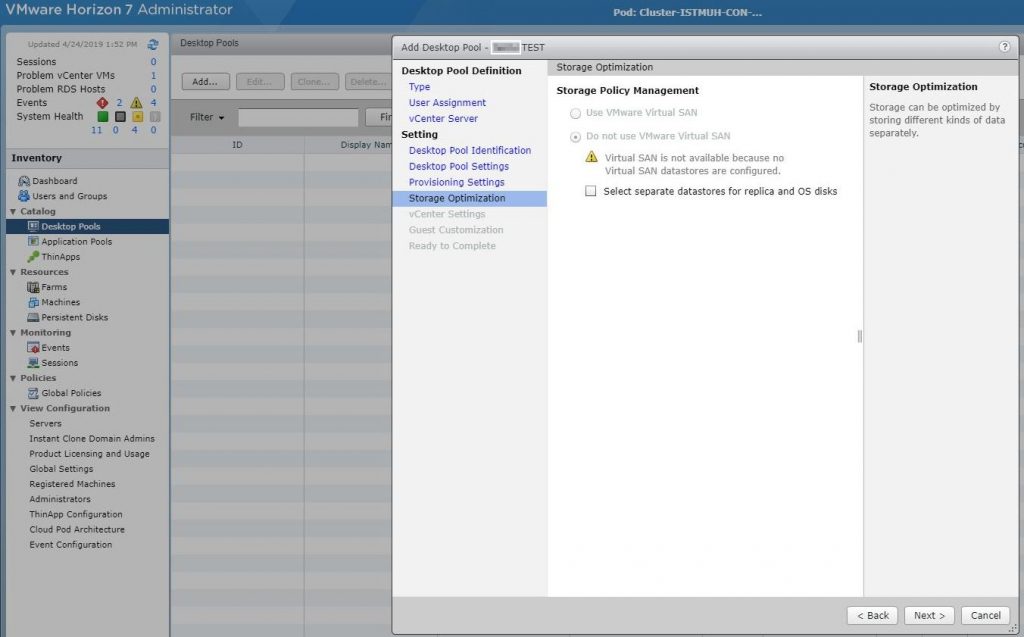The width and height of the screenshot is (1024, 637).
Task: Click the yellow System Health status icon
Action: tap(137, 116)
